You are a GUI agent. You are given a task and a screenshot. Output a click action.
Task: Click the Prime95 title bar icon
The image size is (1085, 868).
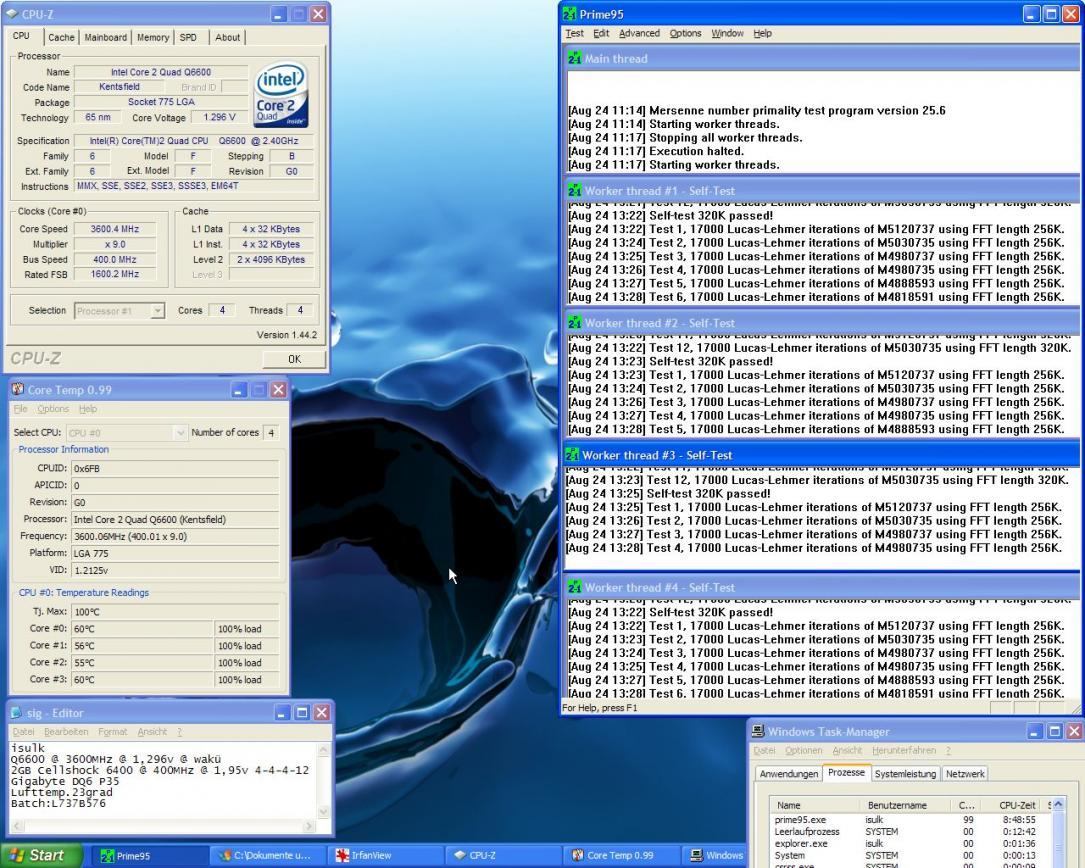click(569, 14)
